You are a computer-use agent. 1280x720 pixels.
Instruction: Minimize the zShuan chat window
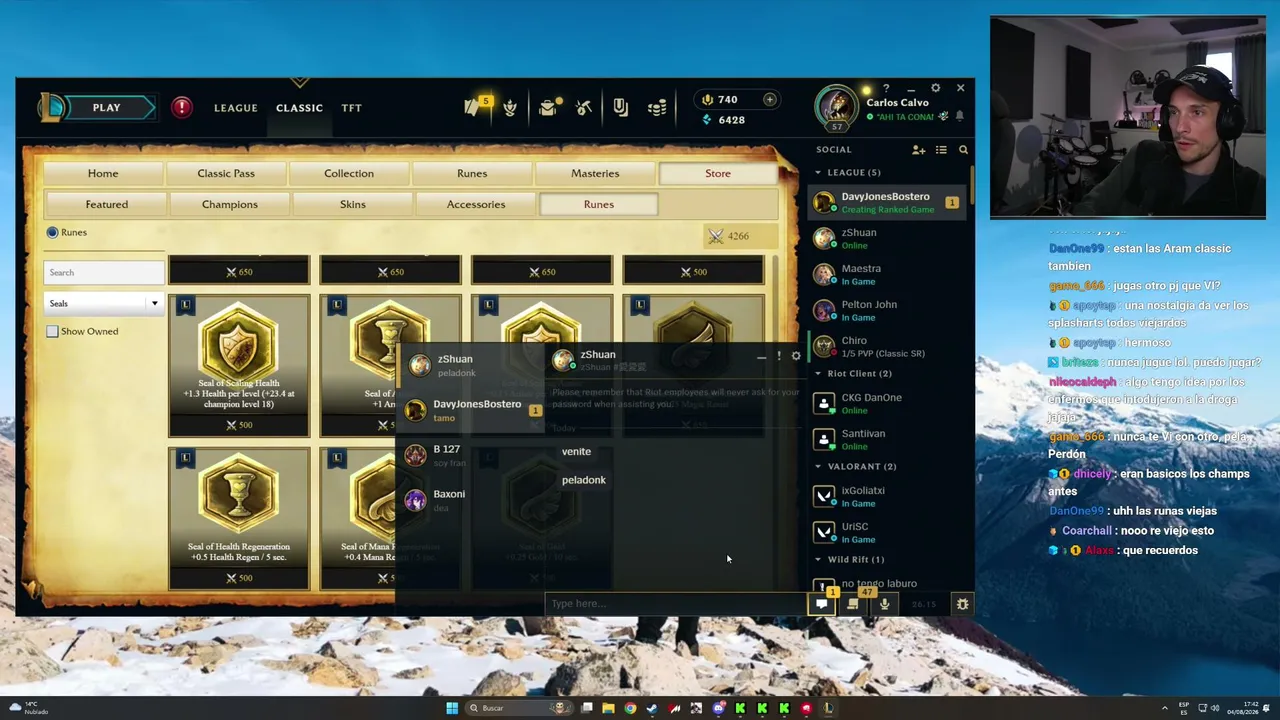[x=761, y=356]
